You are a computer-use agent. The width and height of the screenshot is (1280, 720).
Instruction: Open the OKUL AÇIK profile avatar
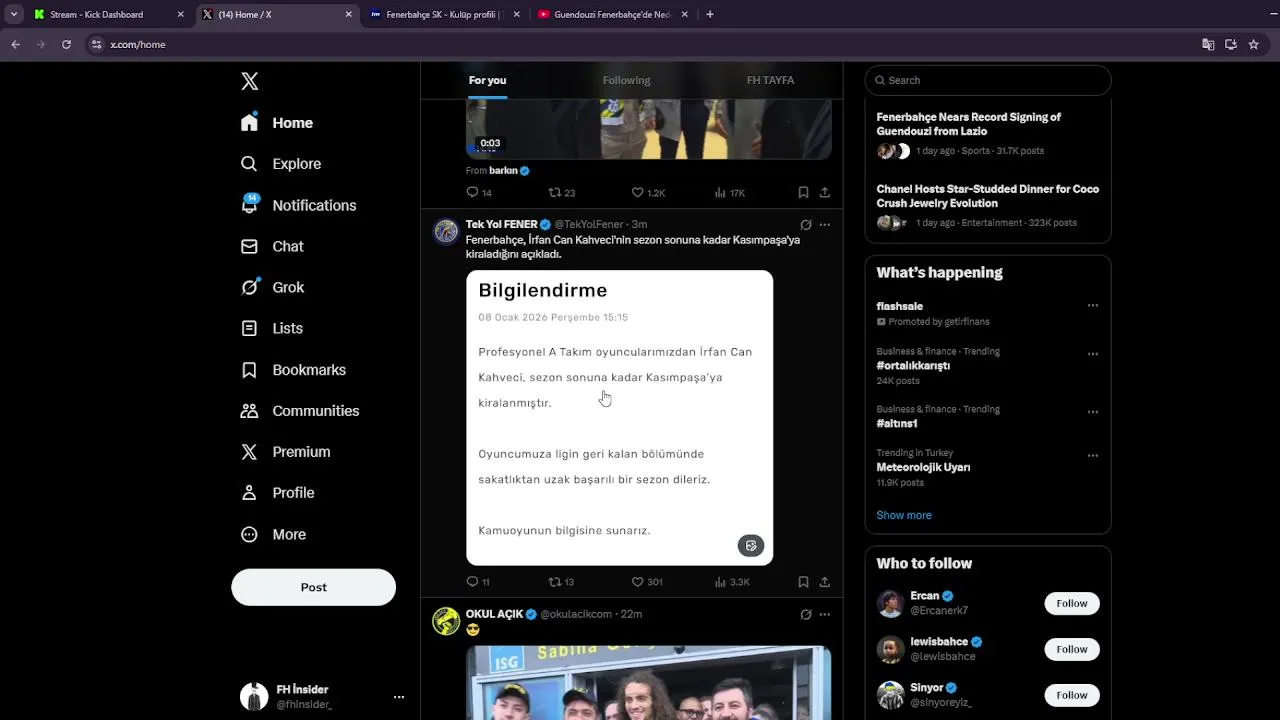click(446, 621)
